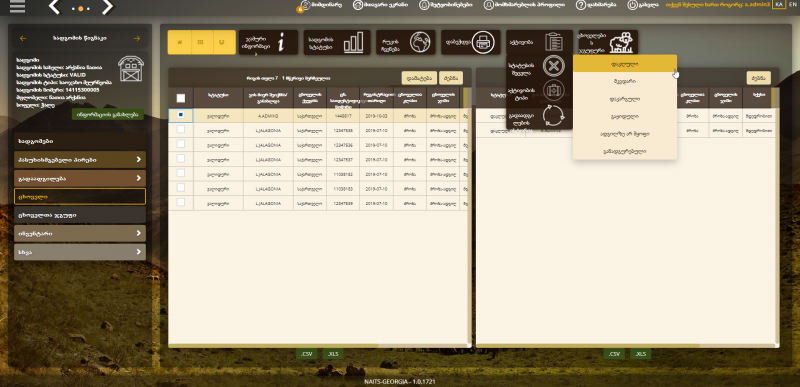This screenshot has width=800, height=387.
Task: Export right table as .XLS
Action: click(x=640, y=354)
